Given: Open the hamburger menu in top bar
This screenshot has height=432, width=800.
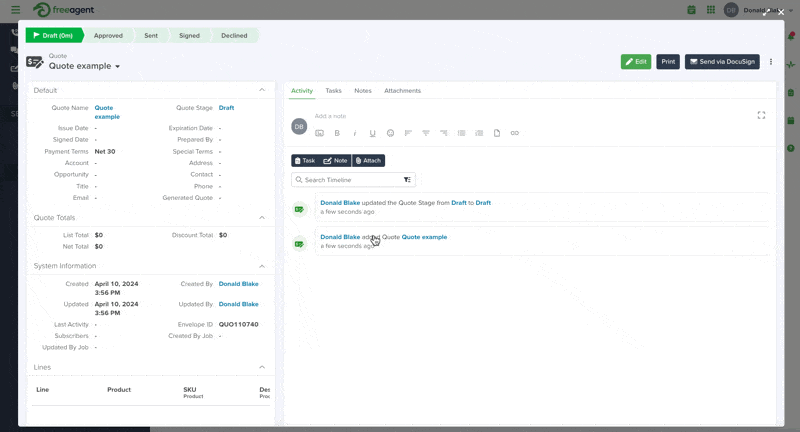Looking at the screenshot, I should (15, 10).
